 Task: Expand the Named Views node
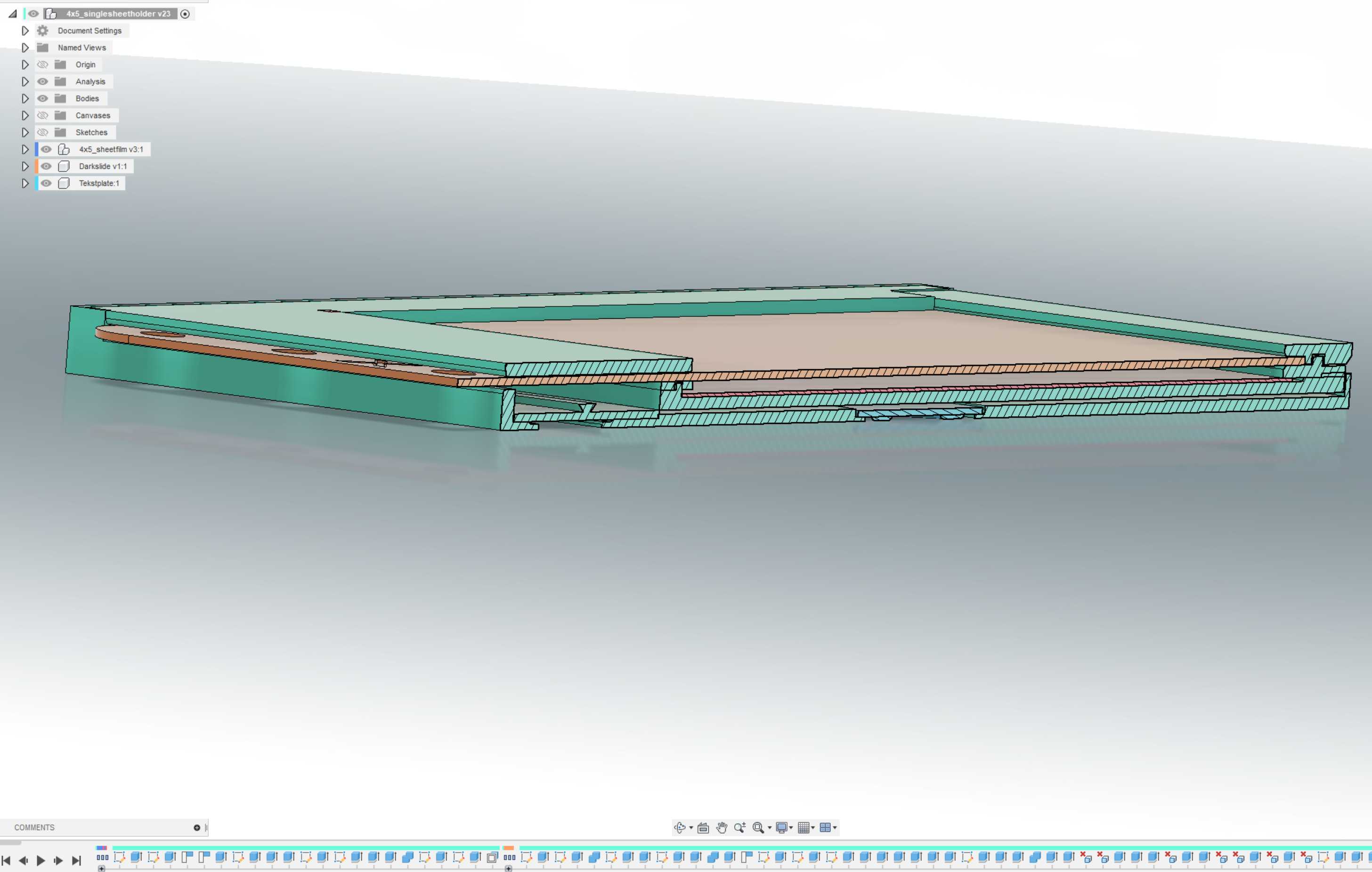pos(25,47)
